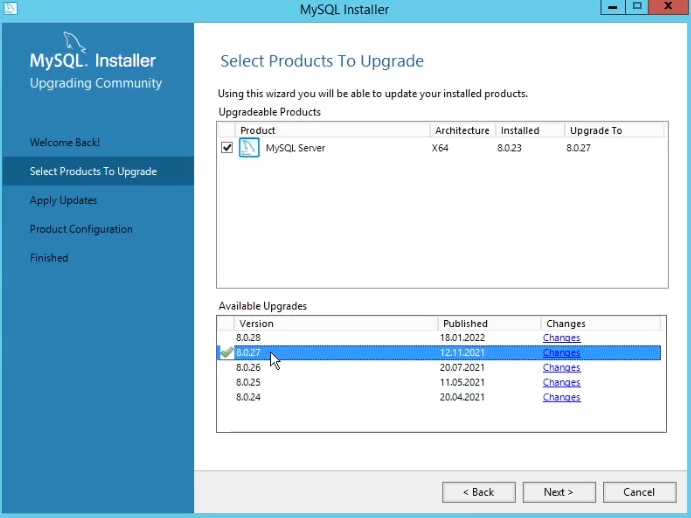This screenshot has height=518, width=691.
Task: Select version 8.0.26 upgrade
Action: (248, 368)
